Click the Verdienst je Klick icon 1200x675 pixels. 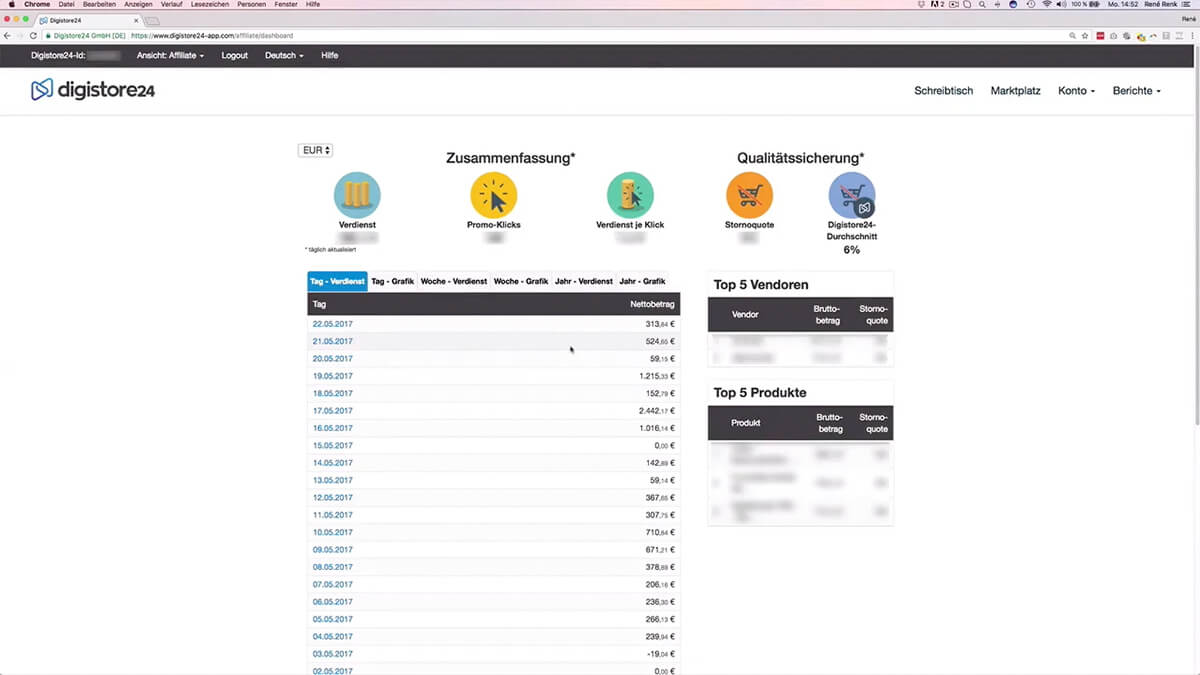[x=630, y=195]
